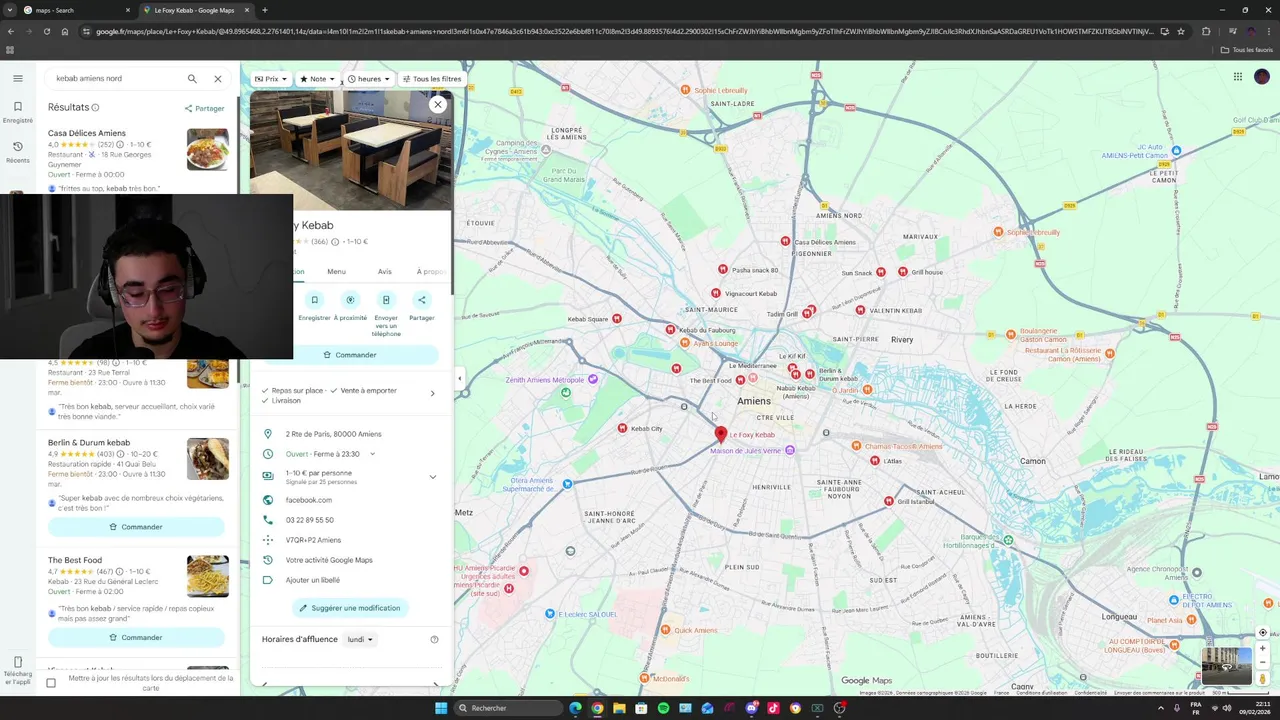Click the Google account avatar

click(x=1262, y=77)
